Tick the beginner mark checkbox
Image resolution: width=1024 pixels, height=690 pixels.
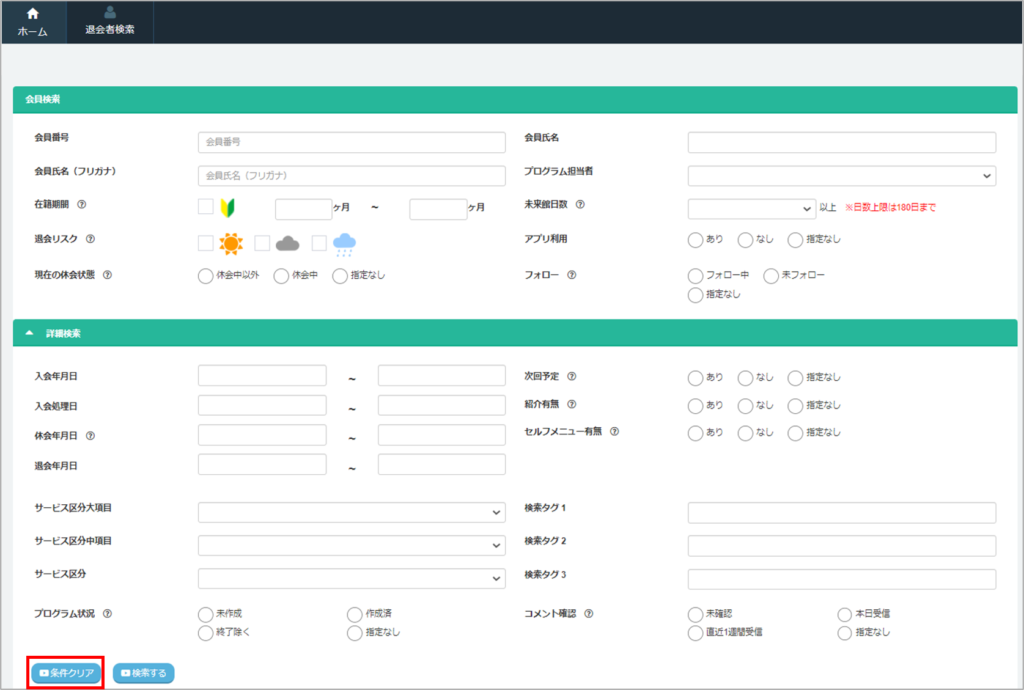[x=205, y=207]
